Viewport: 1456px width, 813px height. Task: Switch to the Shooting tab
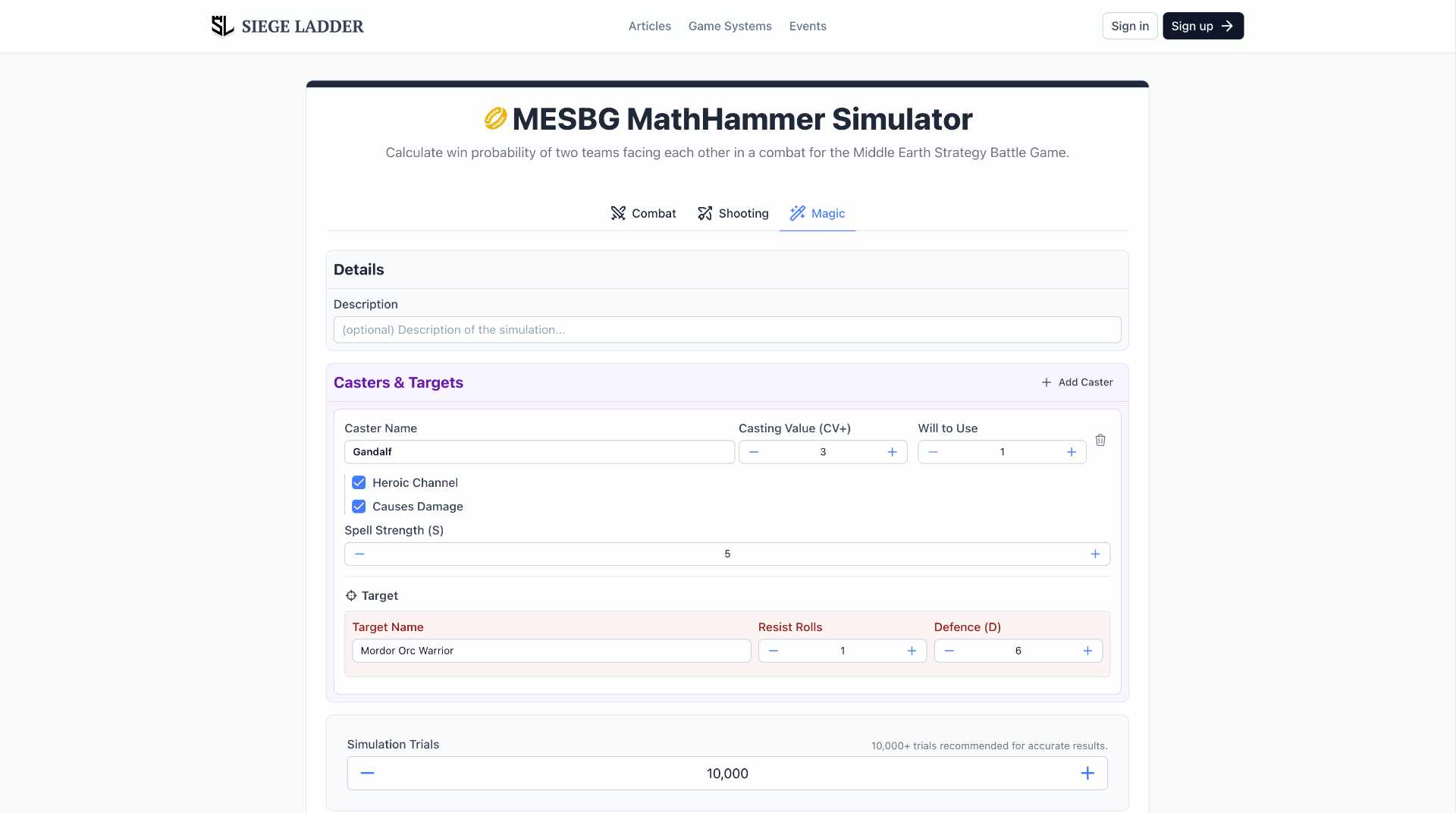pos(733,214)
